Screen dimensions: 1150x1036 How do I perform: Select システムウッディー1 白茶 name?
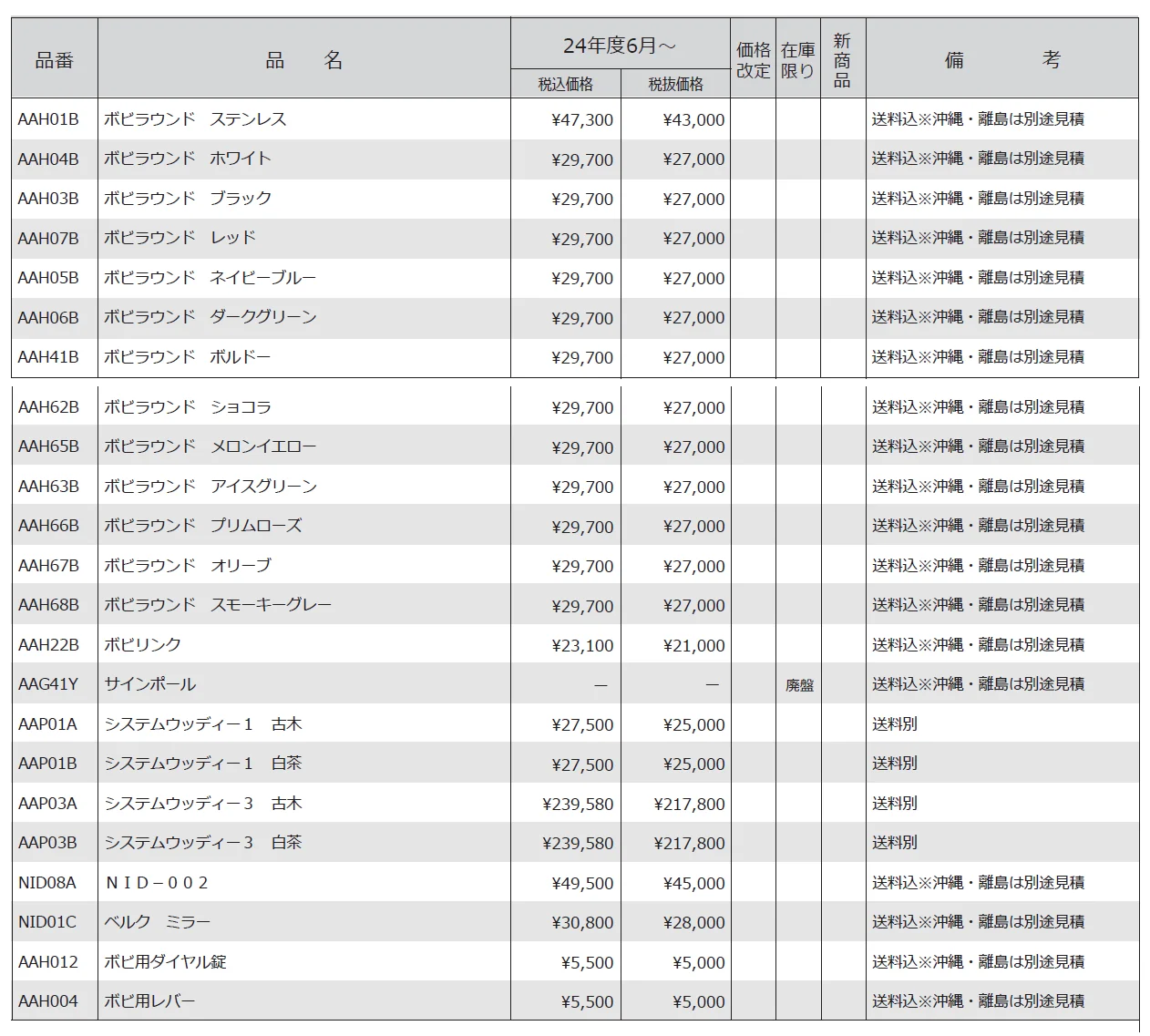click(x=203, y=764)
